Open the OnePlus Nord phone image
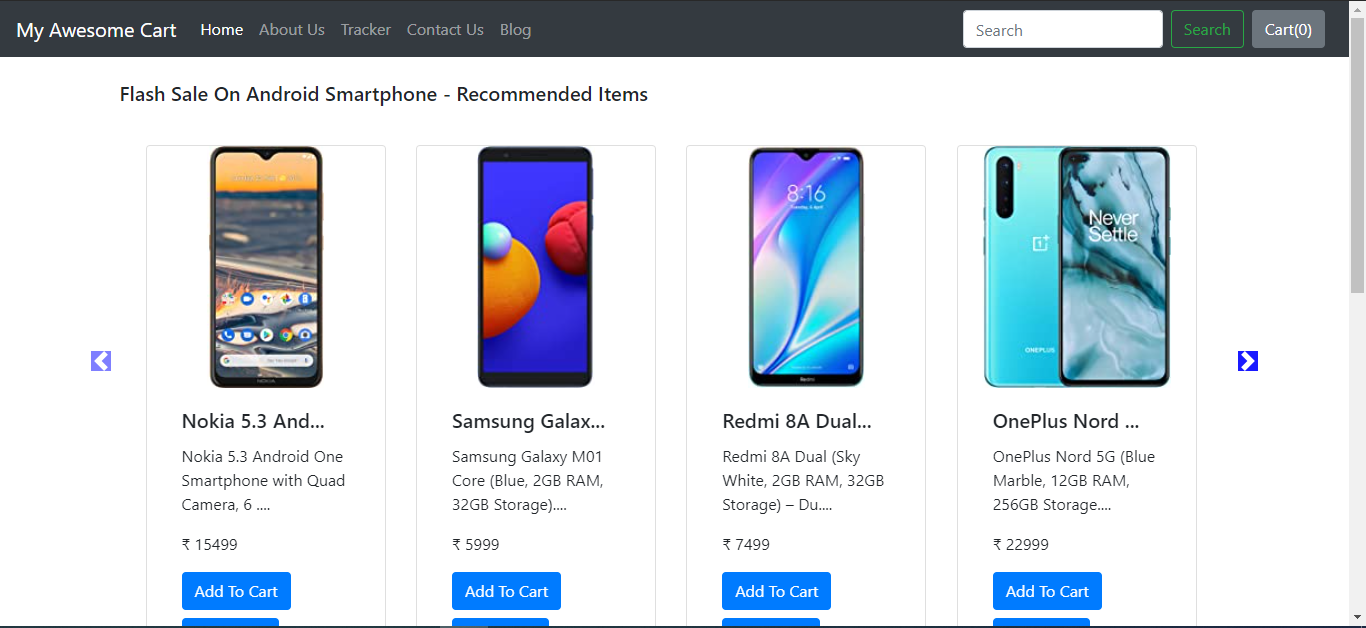1366x628 pixels. (x=1077, y=267)
